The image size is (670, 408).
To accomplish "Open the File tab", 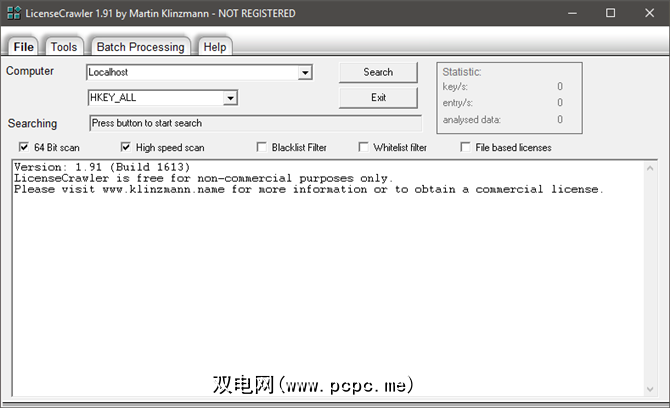I will pos(23,47).
